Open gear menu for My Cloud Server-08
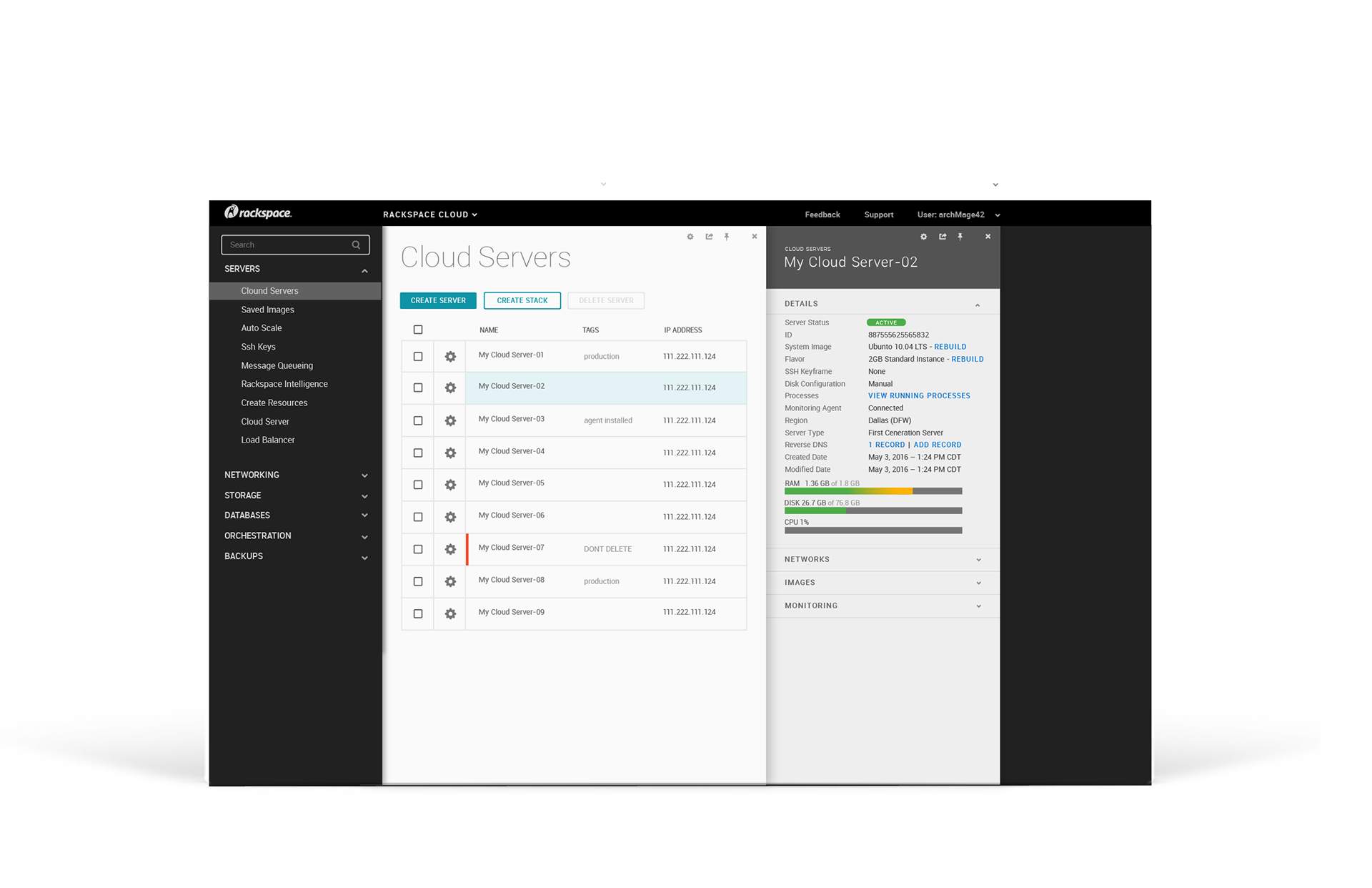 coord(450,581)
